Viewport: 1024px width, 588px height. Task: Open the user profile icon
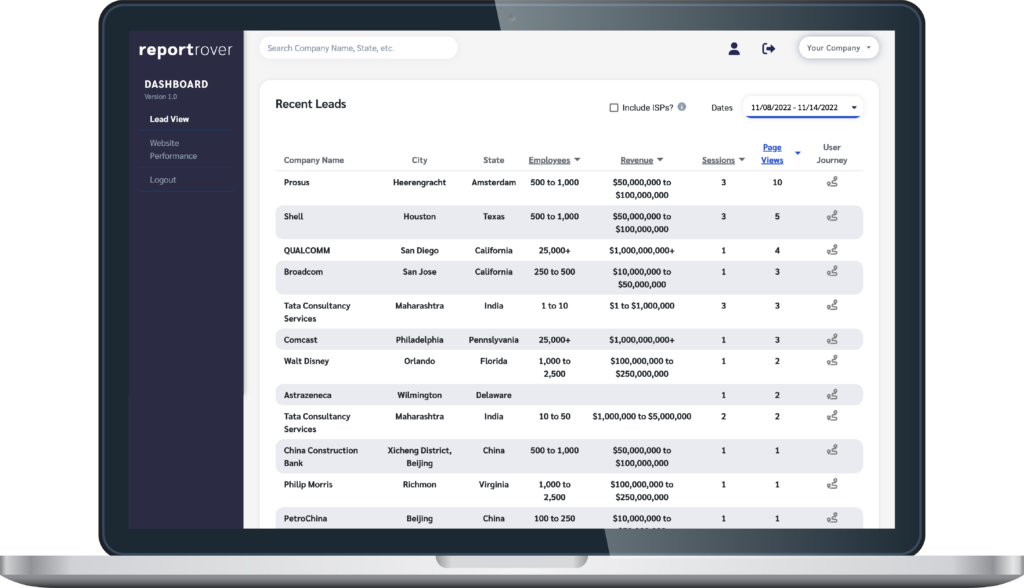point(734,48)
